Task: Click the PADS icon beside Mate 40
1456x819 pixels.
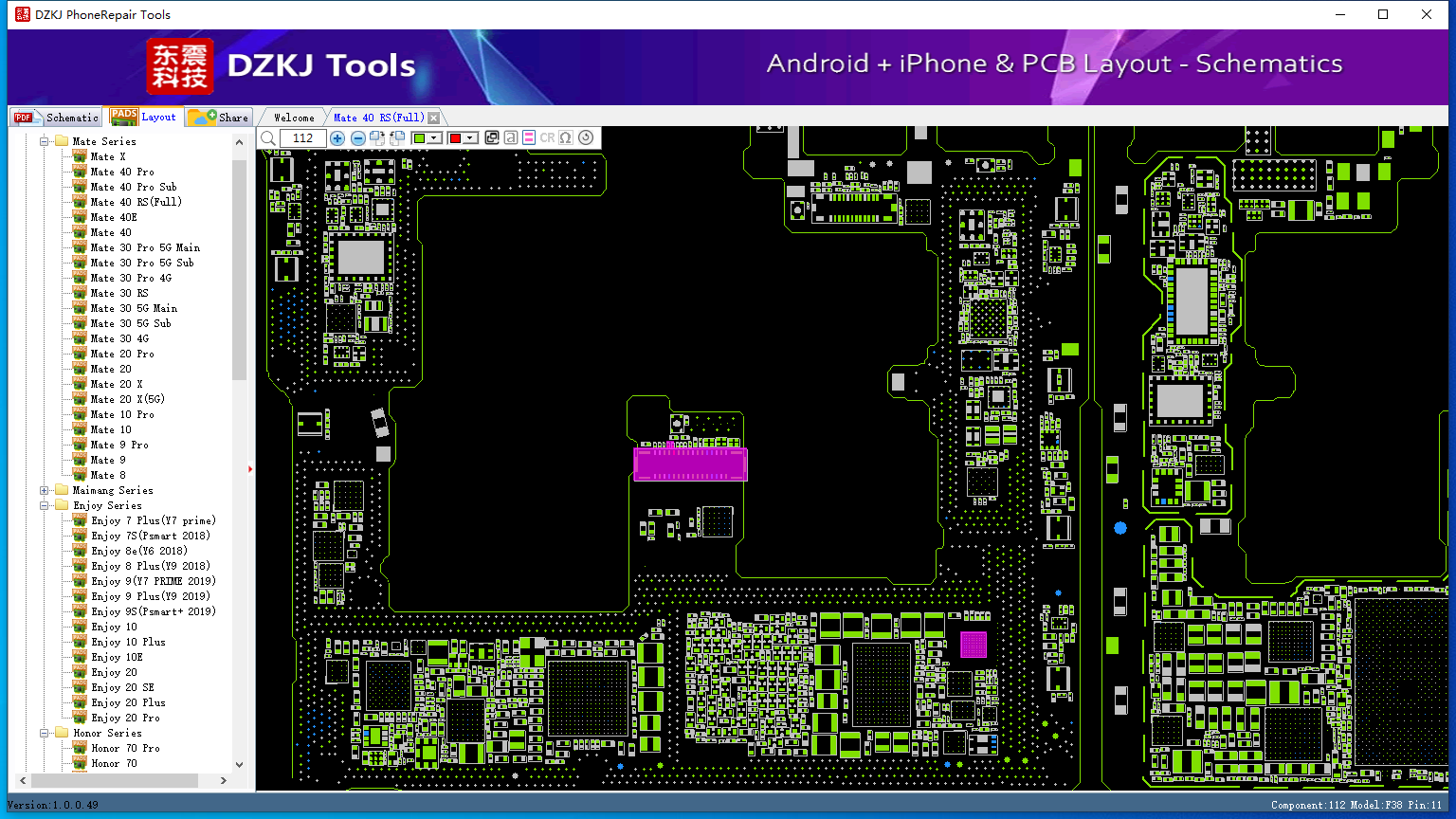Action: 80,232
